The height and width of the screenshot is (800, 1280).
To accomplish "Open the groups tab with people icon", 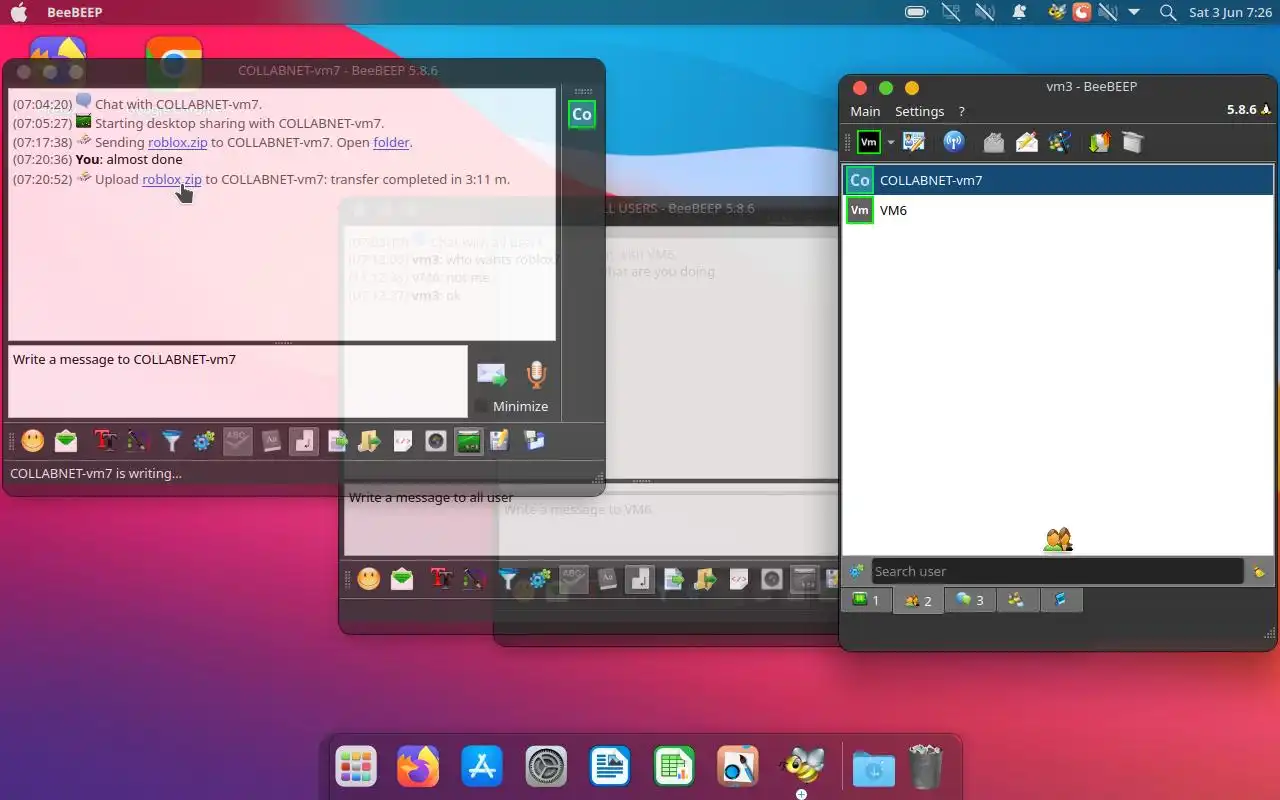I will click(x=1017, y=600).
